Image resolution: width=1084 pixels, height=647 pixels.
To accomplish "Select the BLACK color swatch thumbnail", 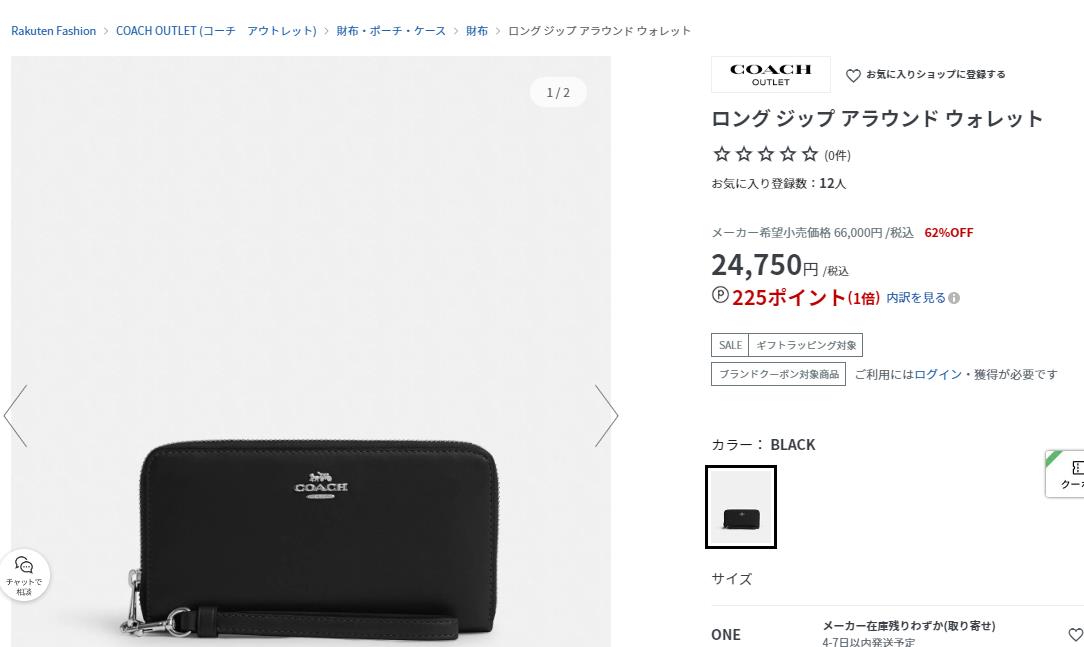I will coord(741,507).
